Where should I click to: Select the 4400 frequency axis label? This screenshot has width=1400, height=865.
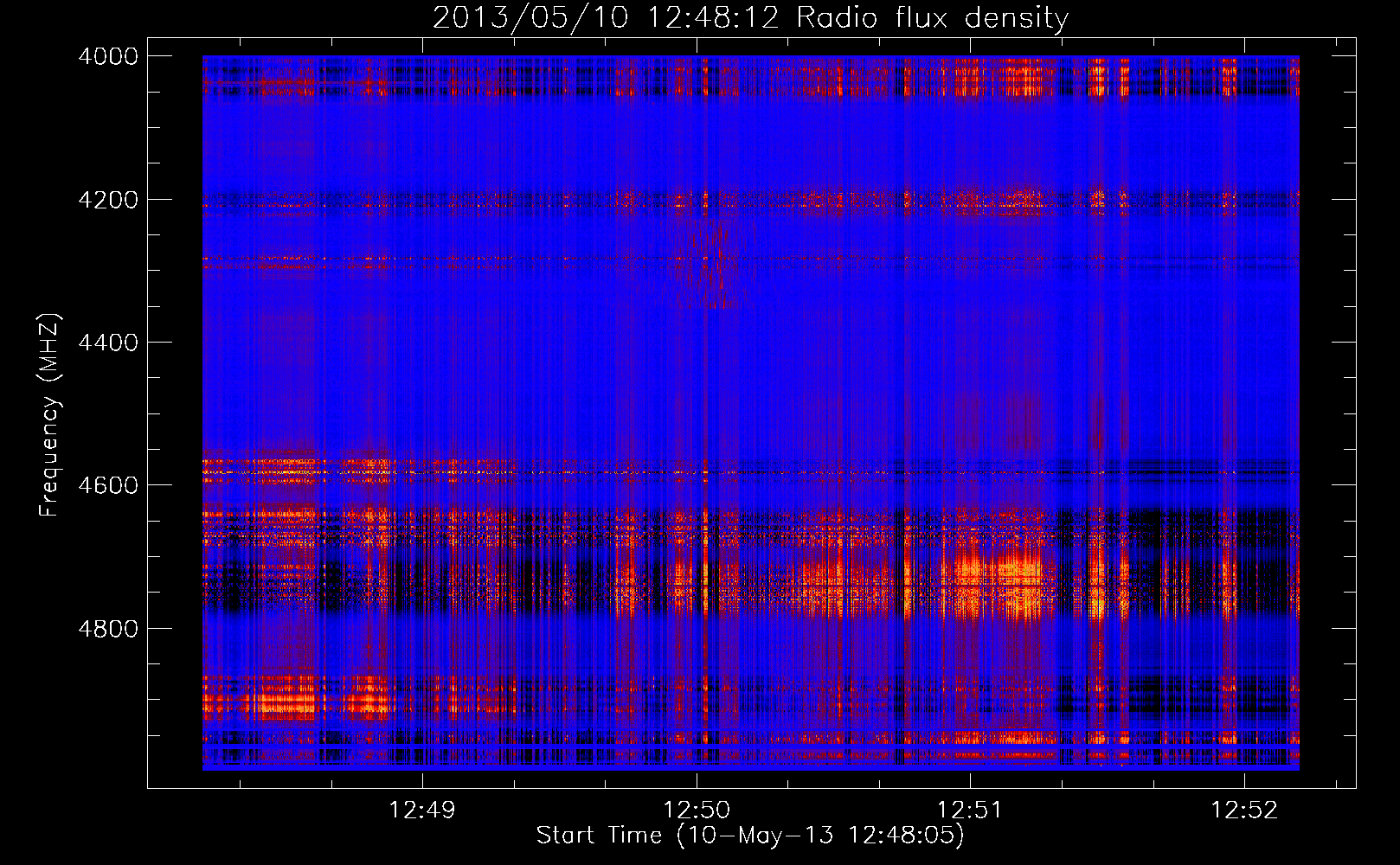point(108,343)
